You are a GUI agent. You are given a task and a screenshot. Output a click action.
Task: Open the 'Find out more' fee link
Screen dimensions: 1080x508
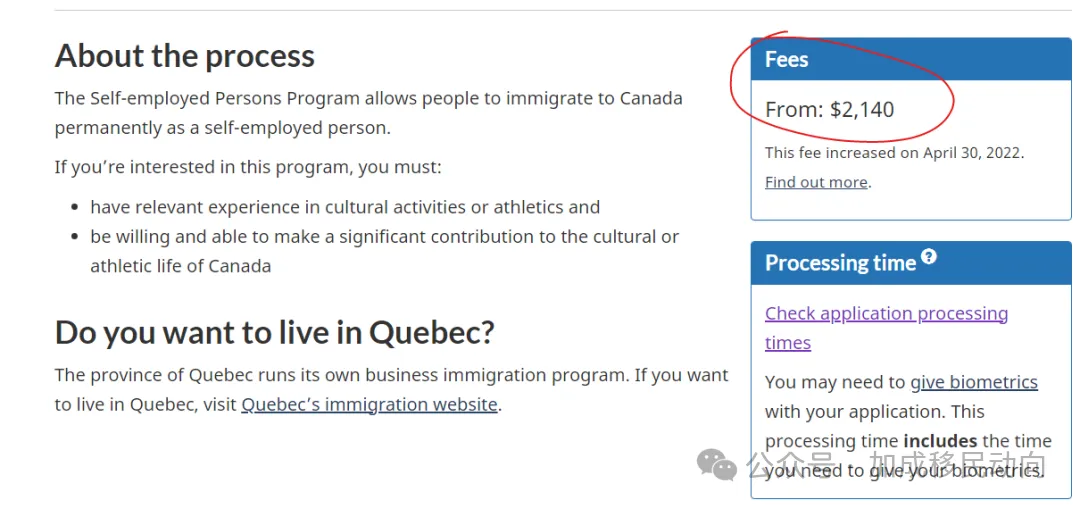pos(816,182)
